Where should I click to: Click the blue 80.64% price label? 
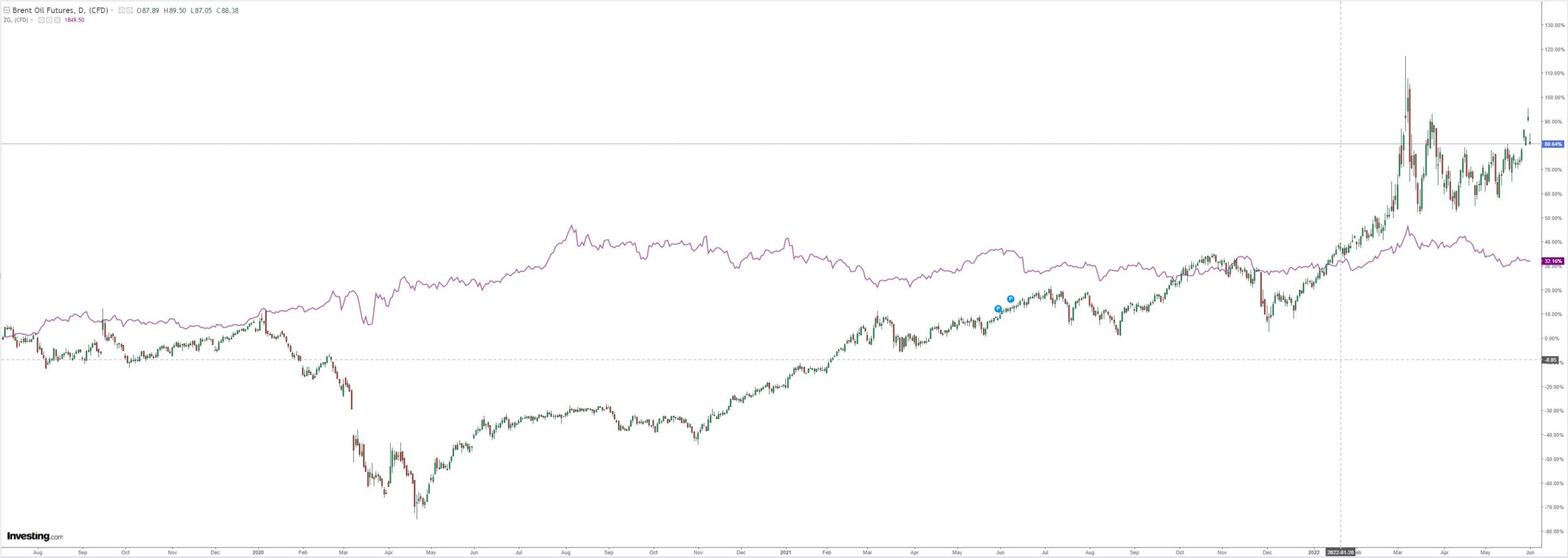(x=1553, y=144)
